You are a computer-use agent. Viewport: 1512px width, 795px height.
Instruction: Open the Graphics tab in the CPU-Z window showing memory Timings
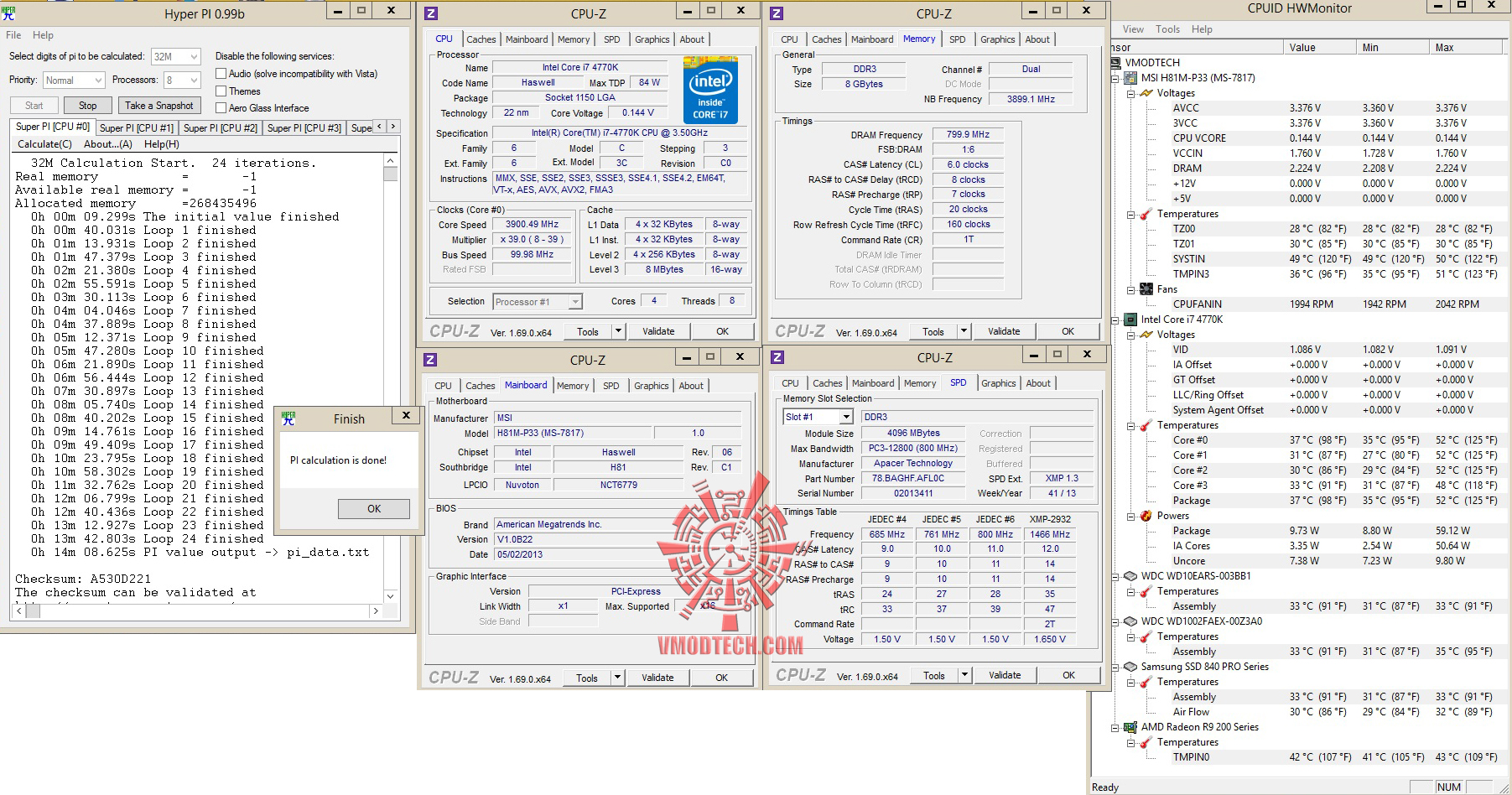click(998, 39)
